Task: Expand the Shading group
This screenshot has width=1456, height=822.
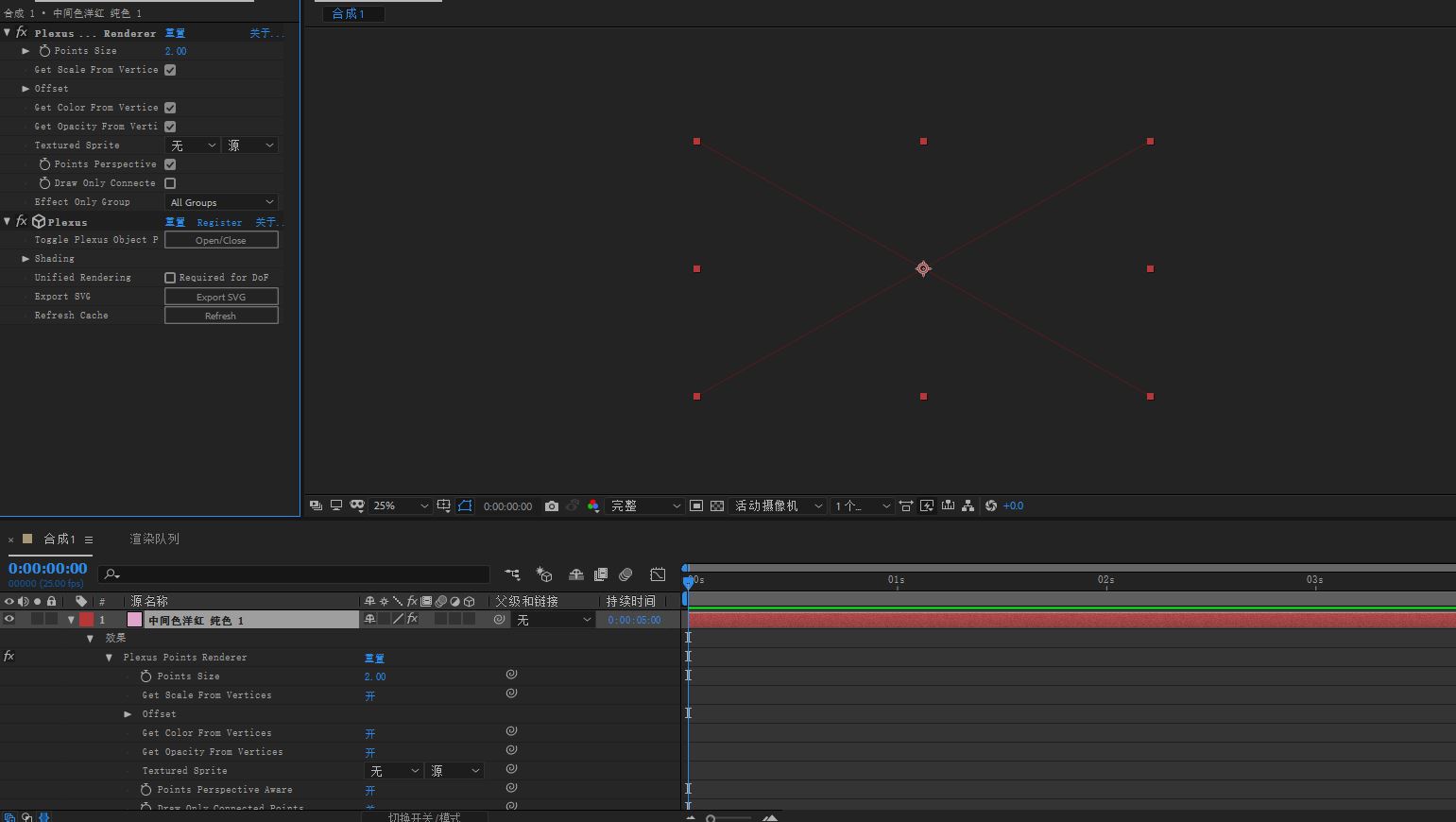Action: (26, 259)
